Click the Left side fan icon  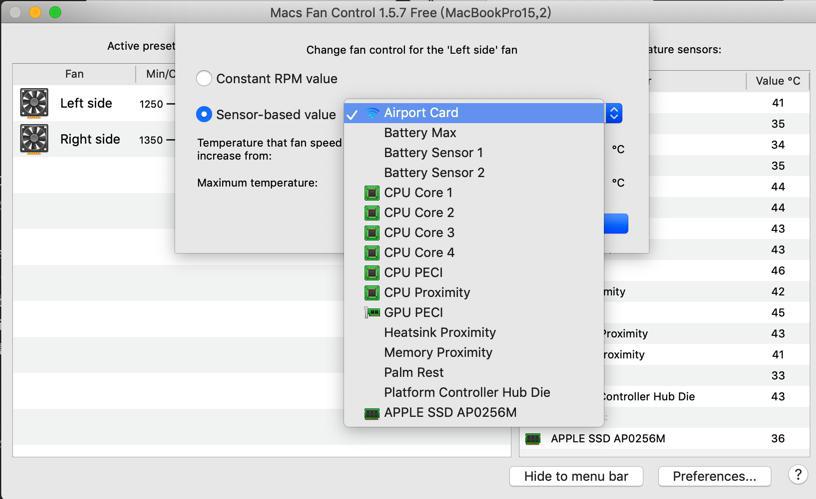(34, 103)
